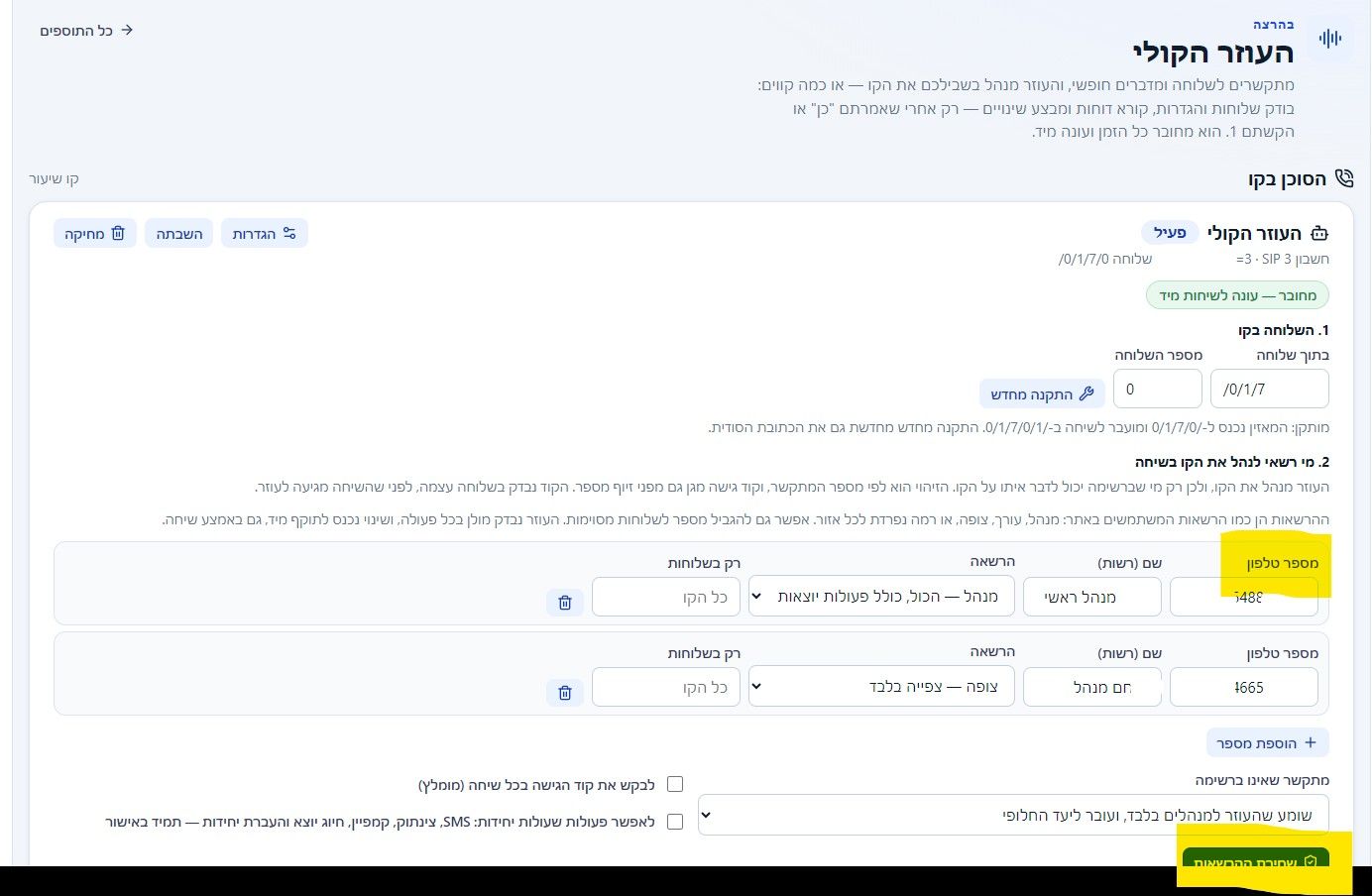
Task: Click the רק בשלוחות field in the צופה row
Action: [666, 687]
